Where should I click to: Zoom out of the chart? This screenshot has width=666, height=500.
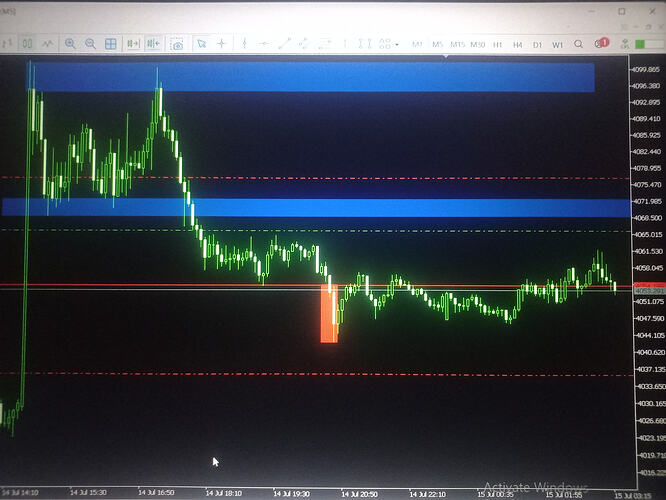(90, 43)
